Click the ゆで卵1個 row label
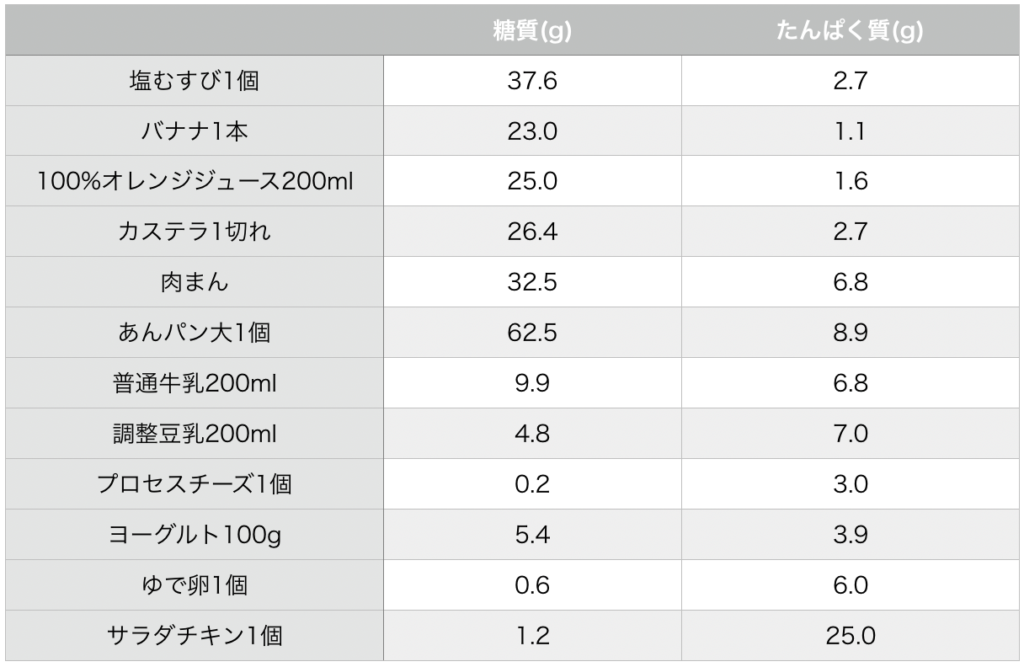This screenshot has height=667, width=1024. (x=195, y=585)
